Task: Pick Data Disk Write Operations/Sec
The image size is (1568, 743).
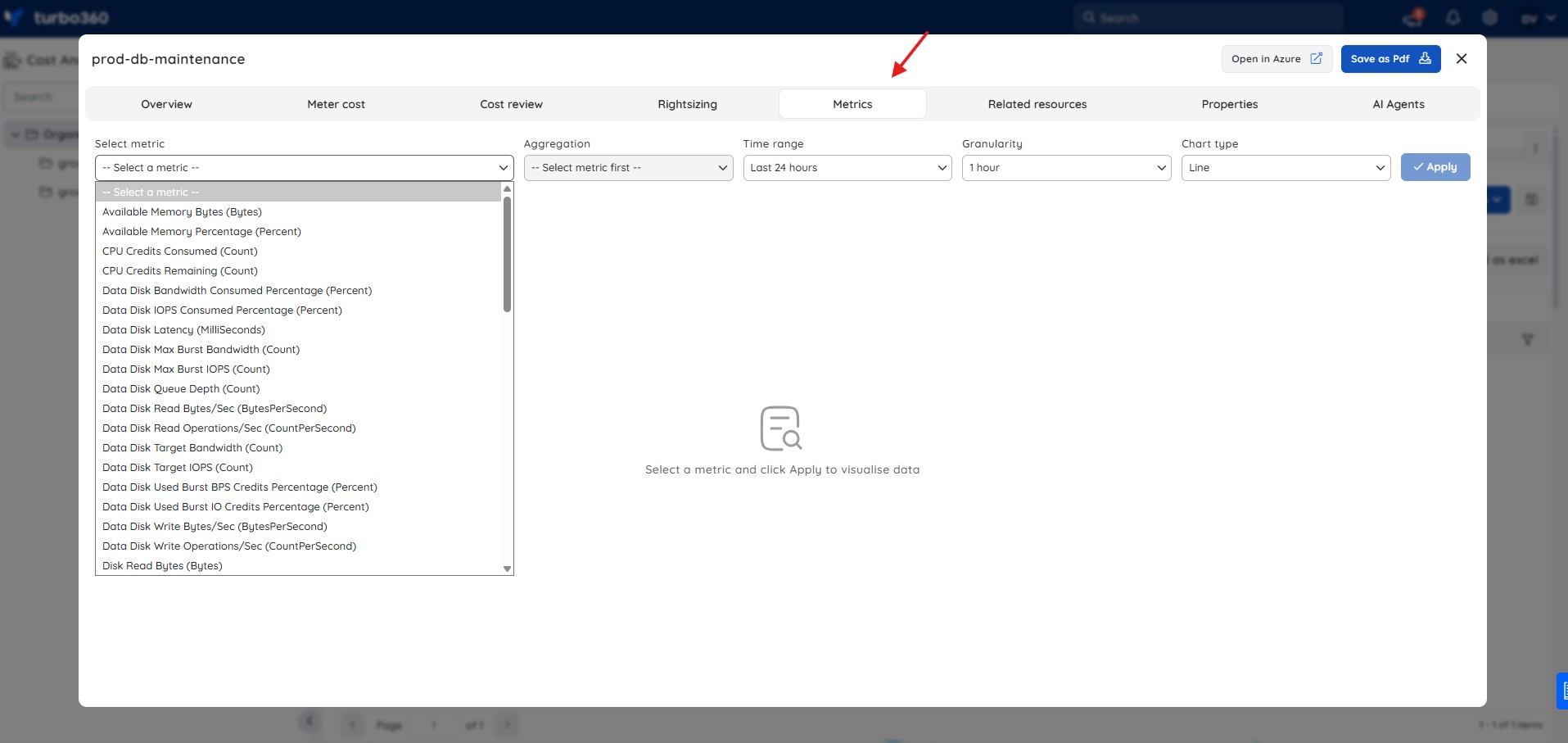Action: tap(298, 546)
